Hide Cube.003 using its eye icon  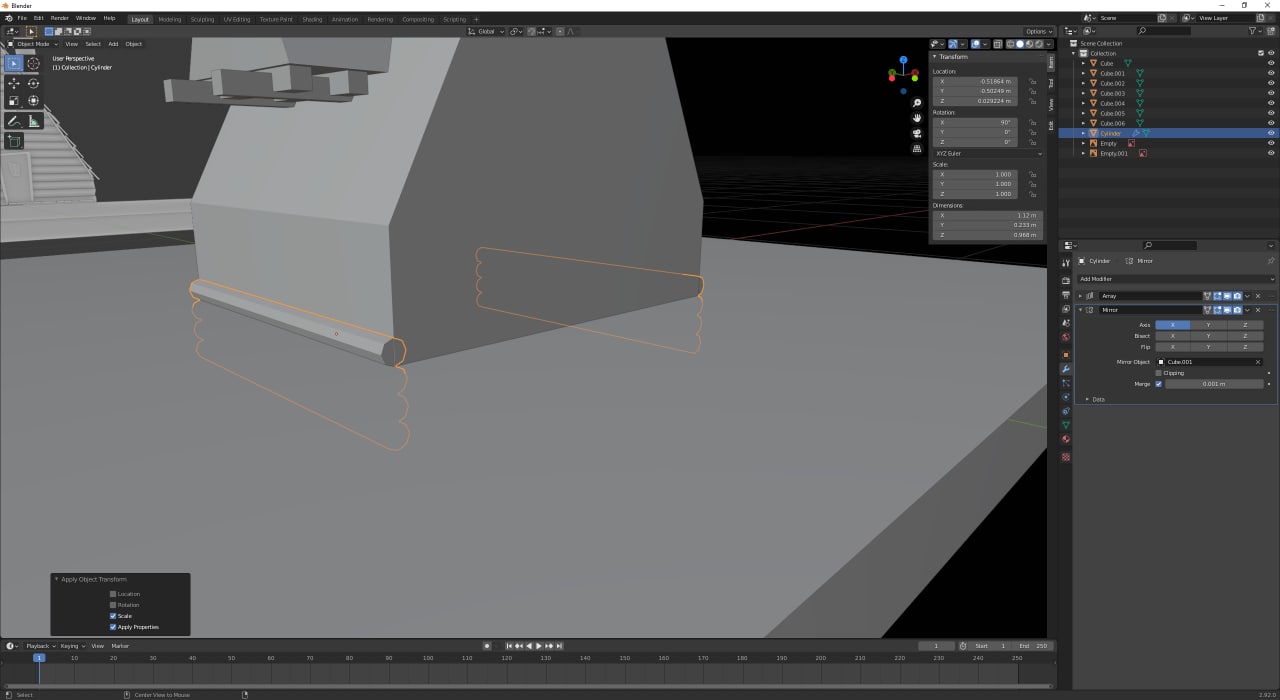pyautogui.click(x=1271, y=93)
